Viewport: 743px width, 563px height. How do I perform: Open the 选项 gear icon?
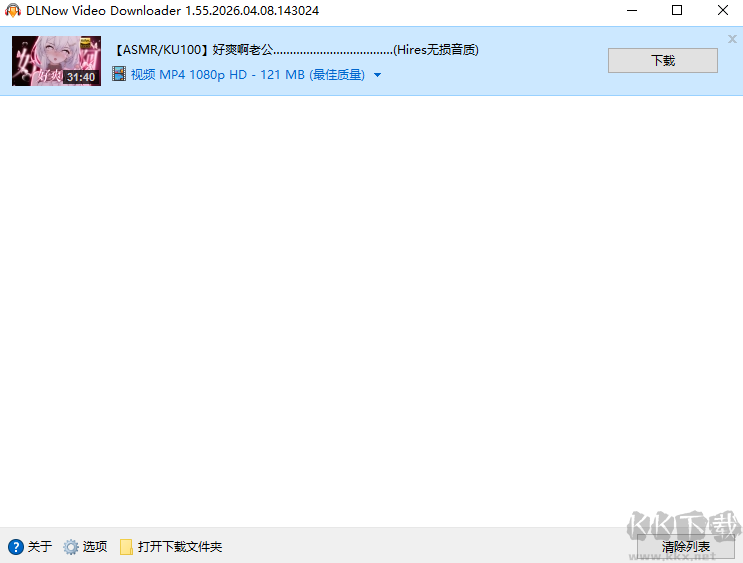click(71, 547)
